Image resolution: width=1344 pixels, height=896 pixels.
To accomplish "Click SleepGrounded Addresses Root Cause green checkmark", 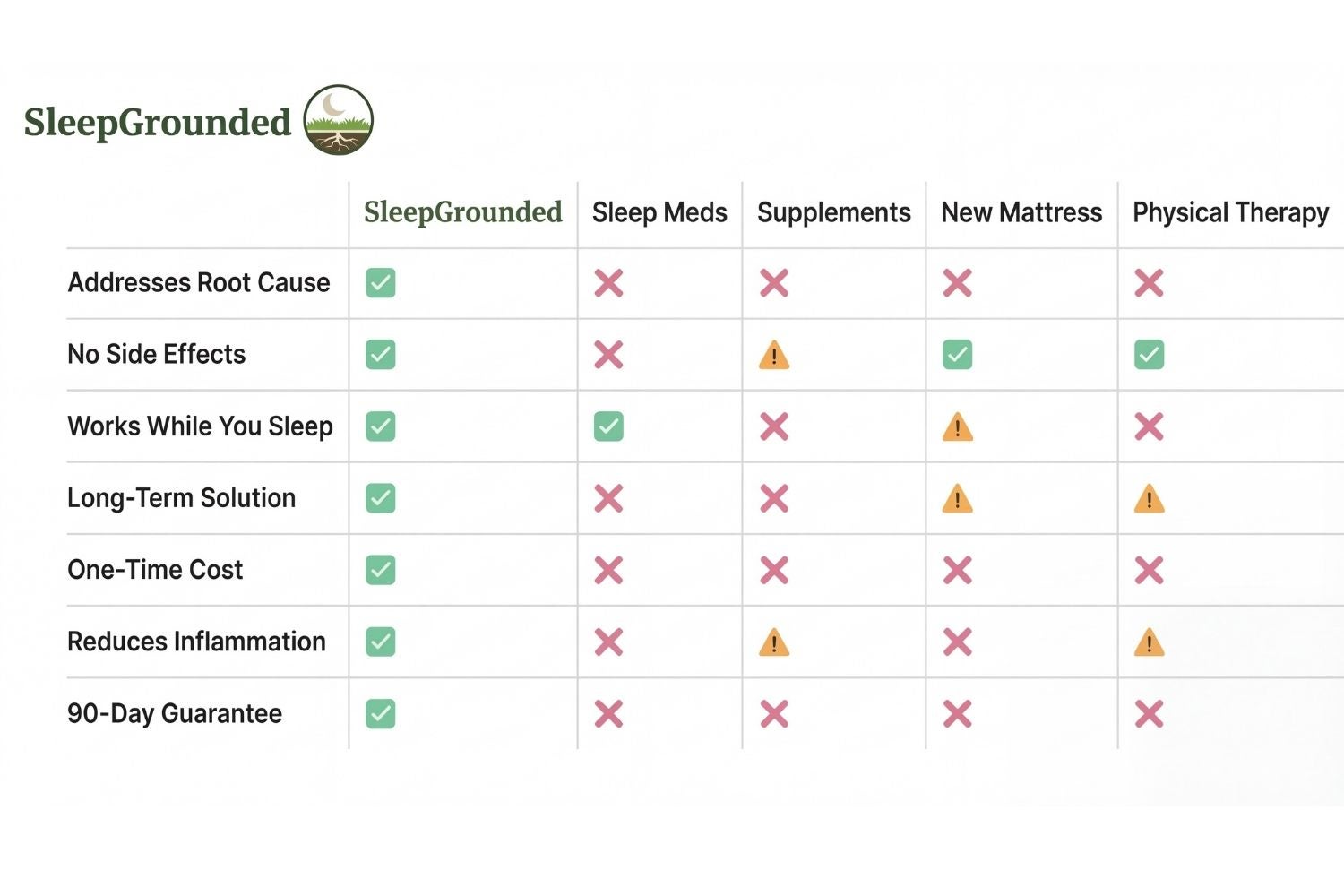I will click(381, 283).
